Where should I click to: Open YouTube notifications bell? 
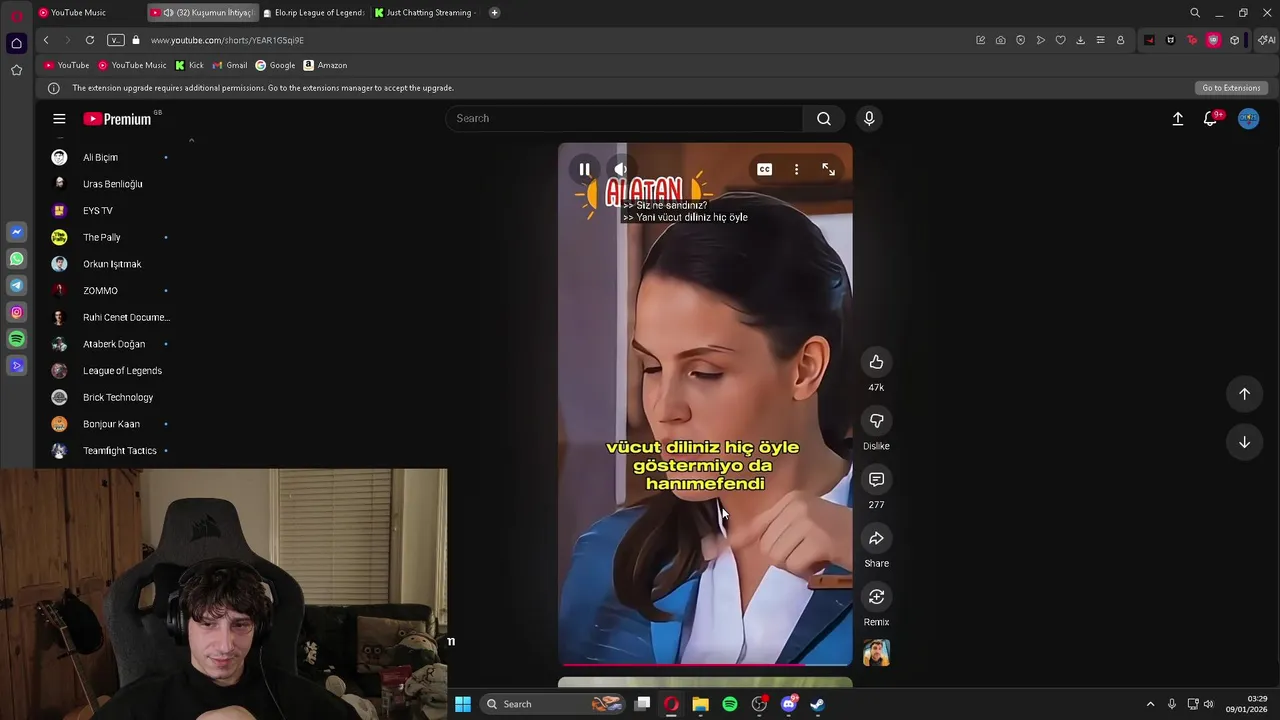coord(1211,118)
